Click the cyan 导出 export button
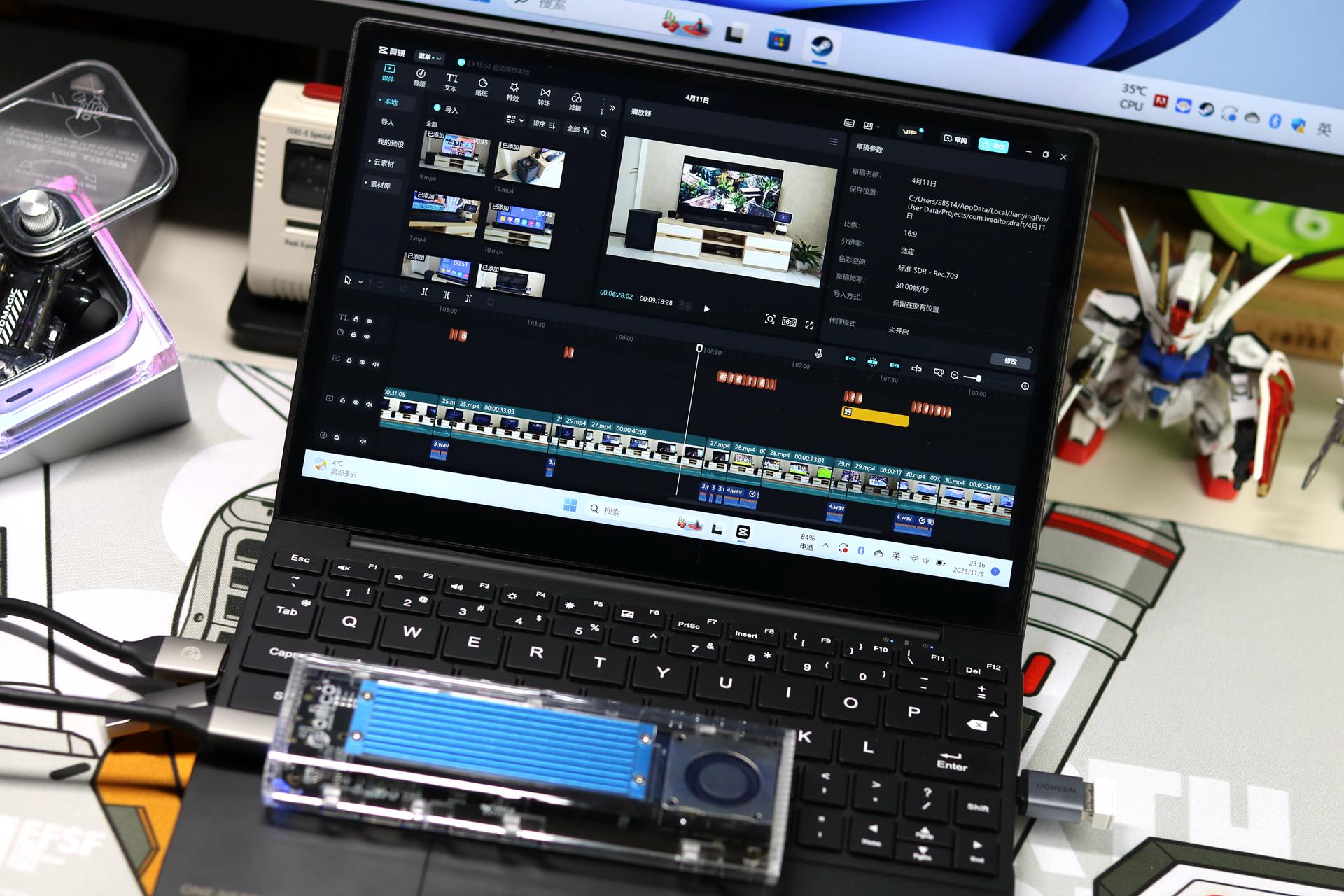This screenshot has width=1344, height=896. [x=994, y=145]
